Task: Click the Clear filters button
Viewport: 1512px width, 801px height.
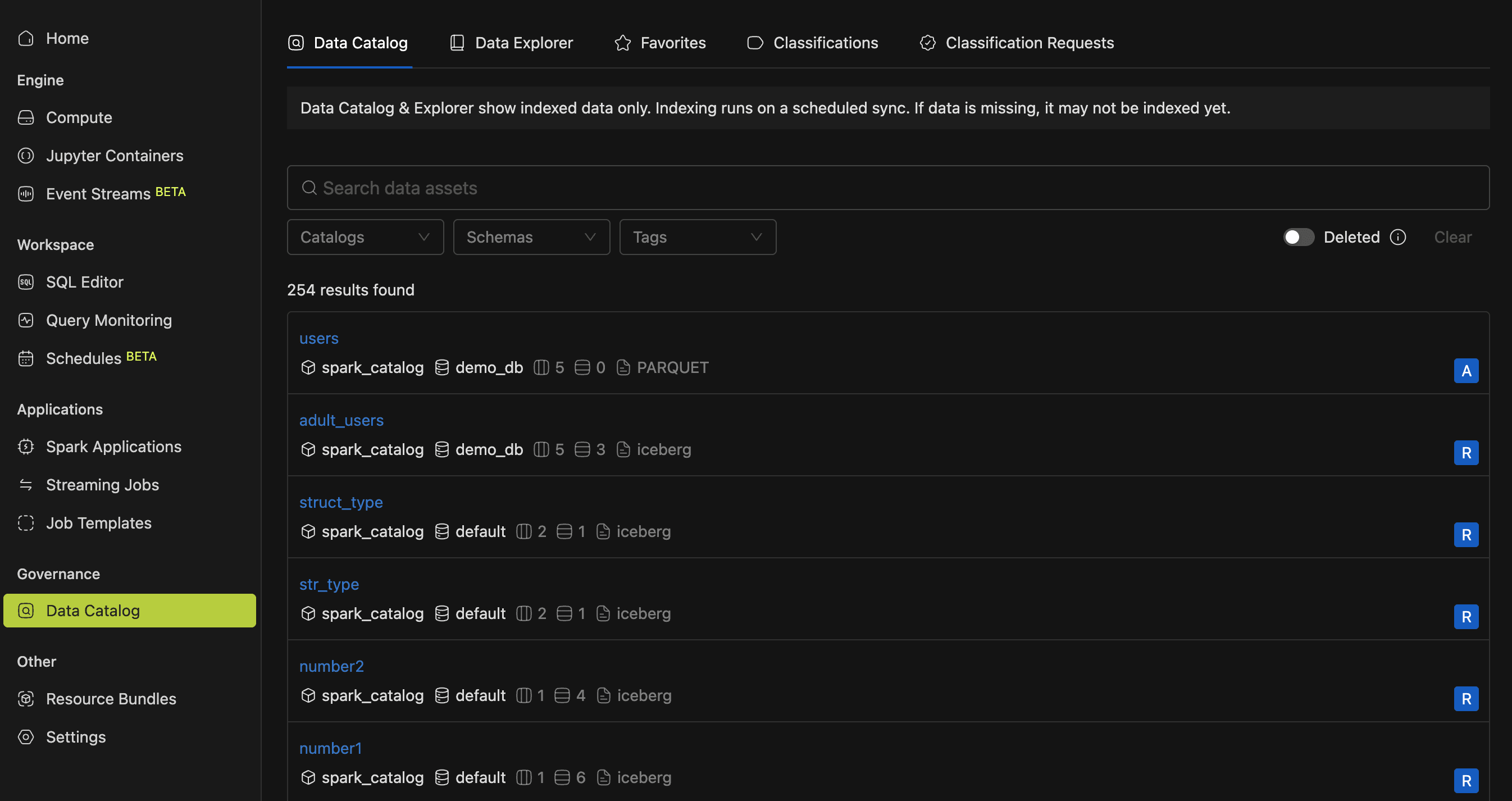Action: (1452, 237)
